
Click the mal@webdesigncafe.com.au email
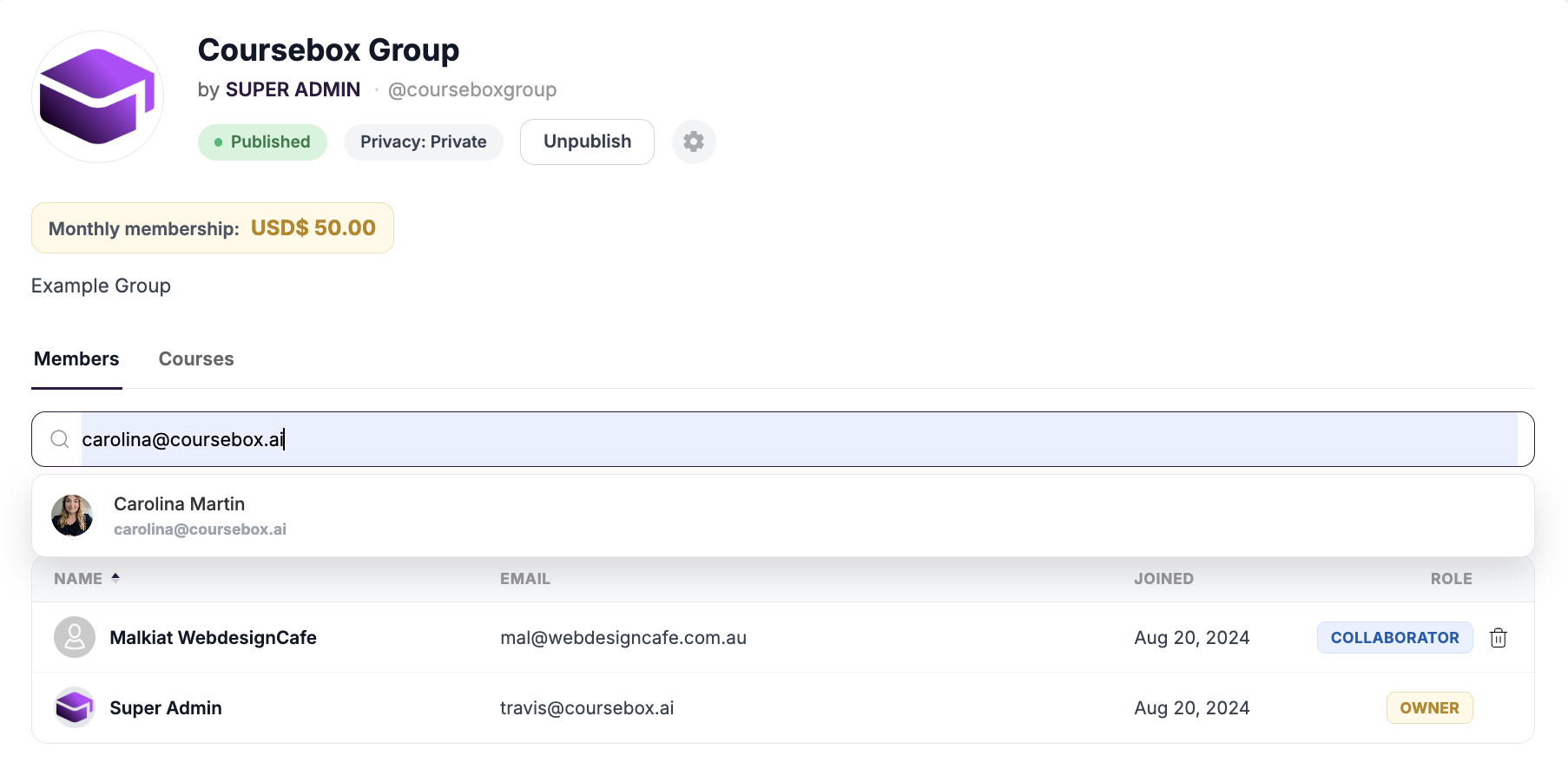(x=623, y=638)
